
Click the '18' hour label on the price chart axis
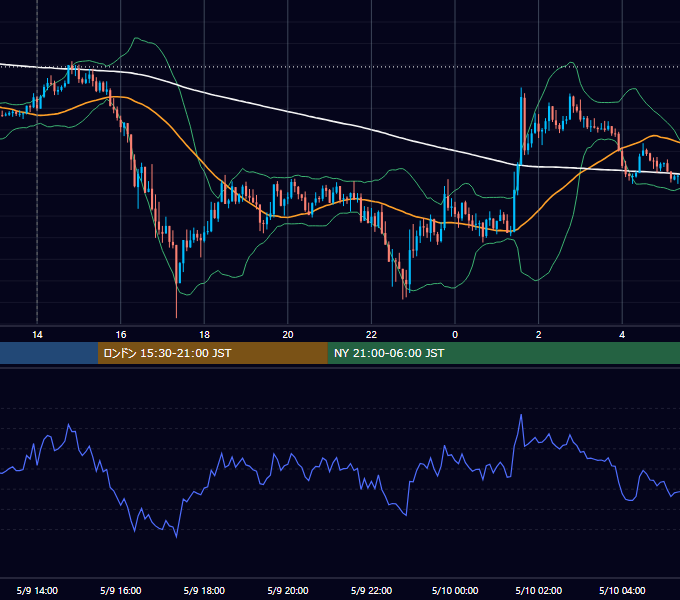point(204,335)
